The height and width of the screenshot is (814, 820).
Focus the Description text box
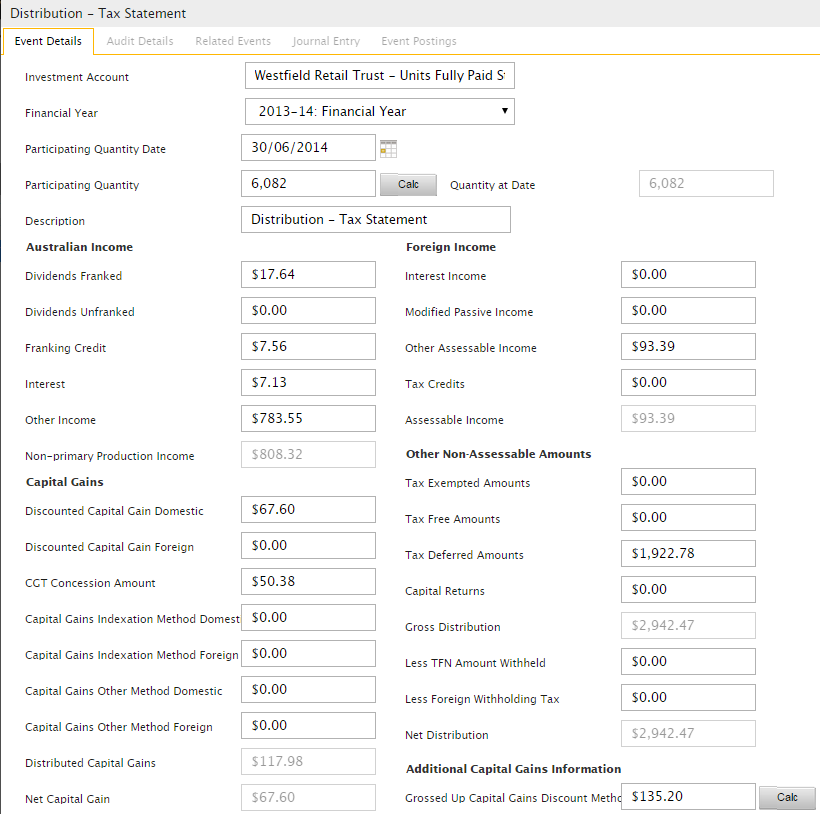pos(375,219)
